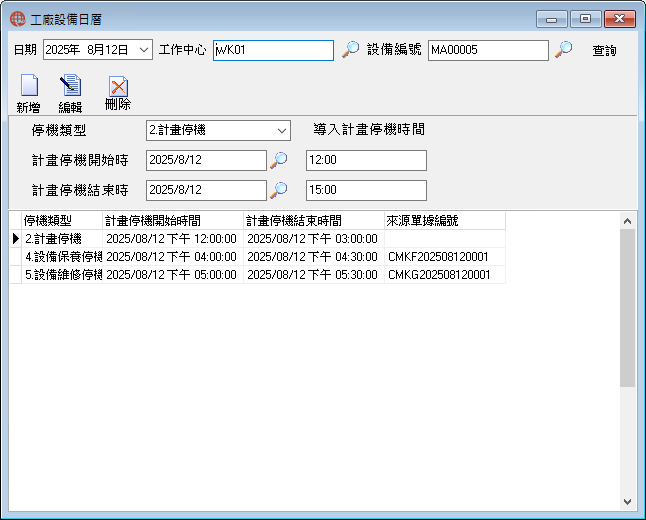This screenshot has width=646, height=520.
Task: Select the 5.設備維修停機 row
Action: click(257, 275)
